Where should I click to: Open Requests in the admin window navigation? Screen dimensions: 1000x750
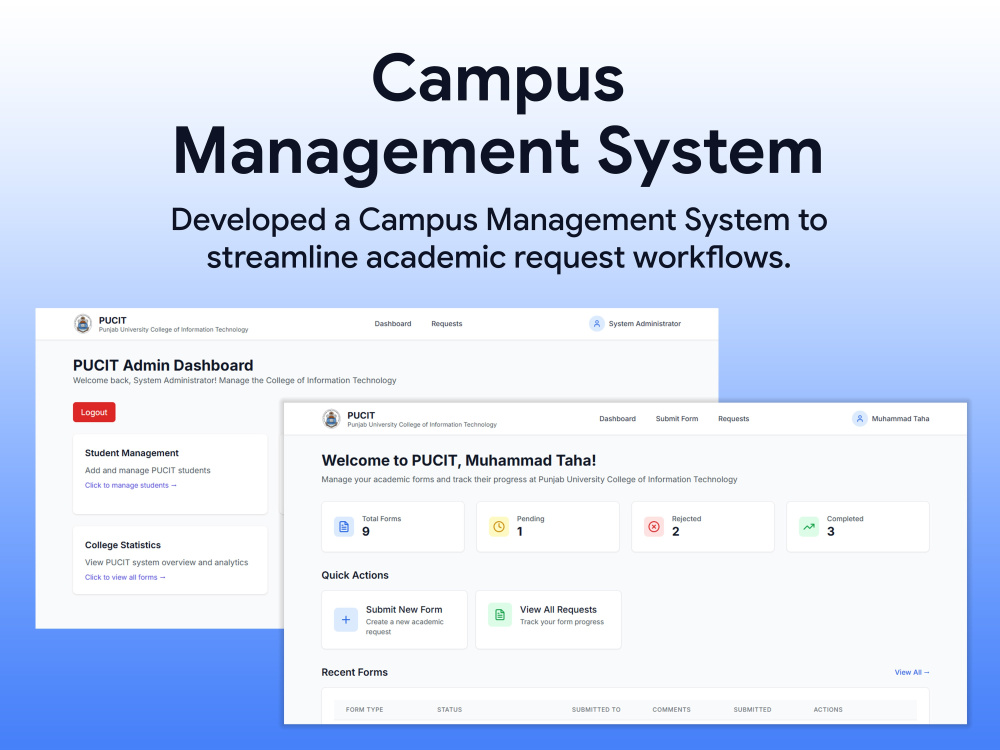point(446,324)
